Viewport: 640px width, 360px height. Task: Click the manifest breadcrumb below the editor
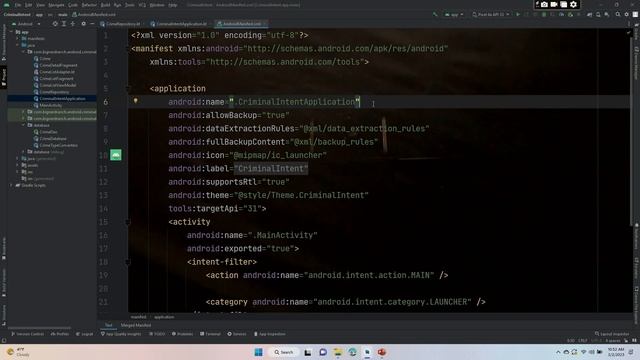click(138, 317)
